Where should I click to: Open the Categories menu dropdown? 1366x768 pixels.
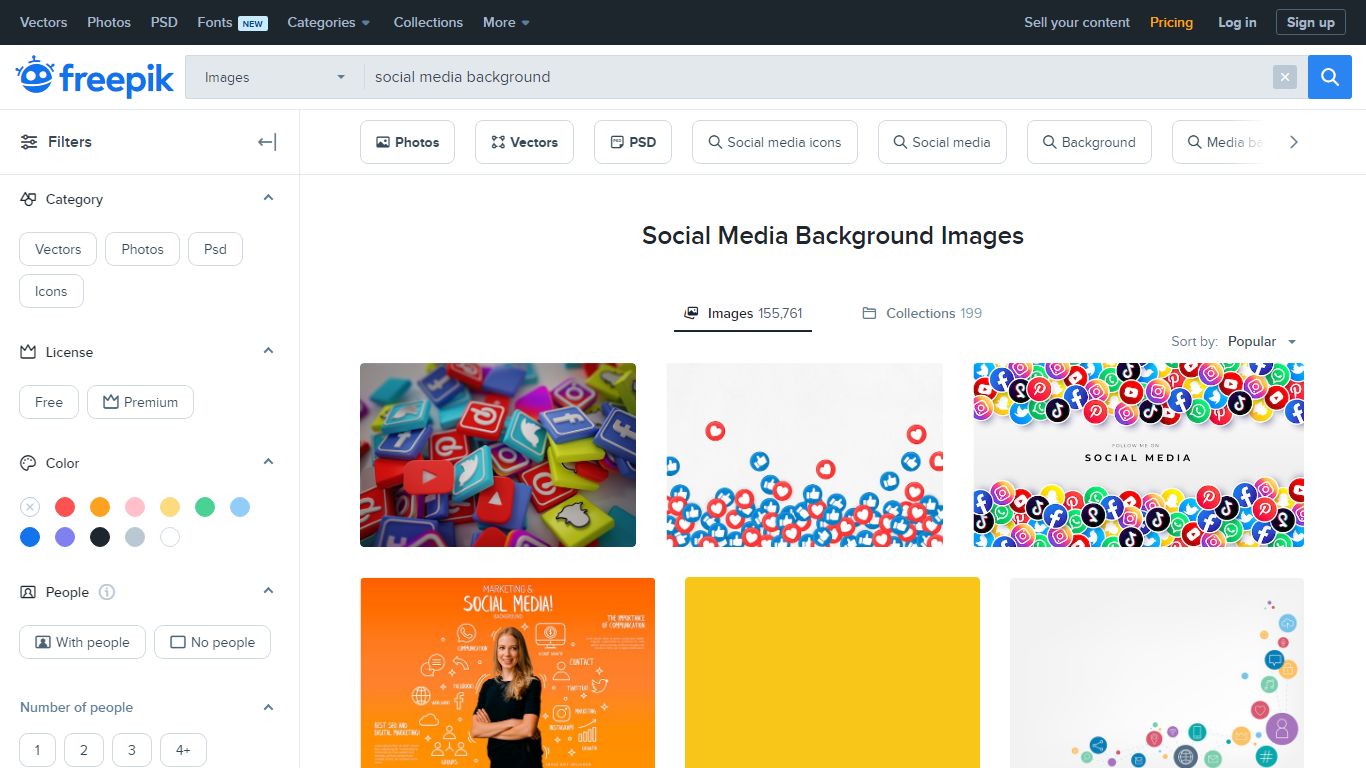point(328,22)
